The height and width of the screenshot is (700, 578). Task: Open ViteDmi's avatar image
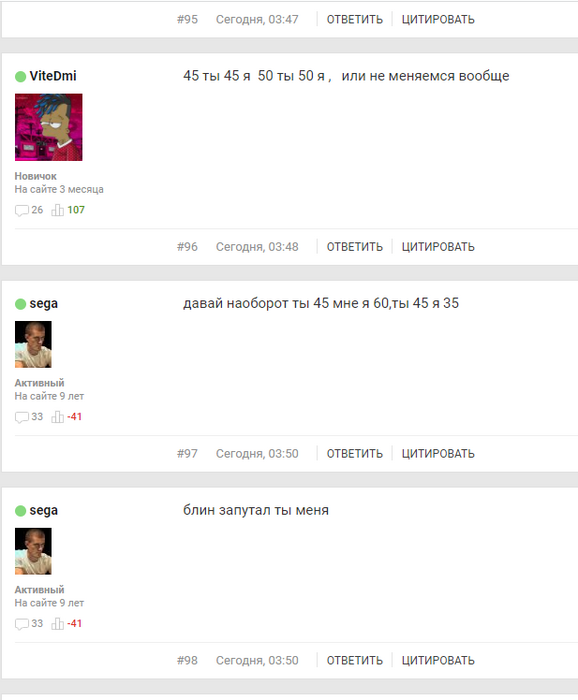(49, 127)
